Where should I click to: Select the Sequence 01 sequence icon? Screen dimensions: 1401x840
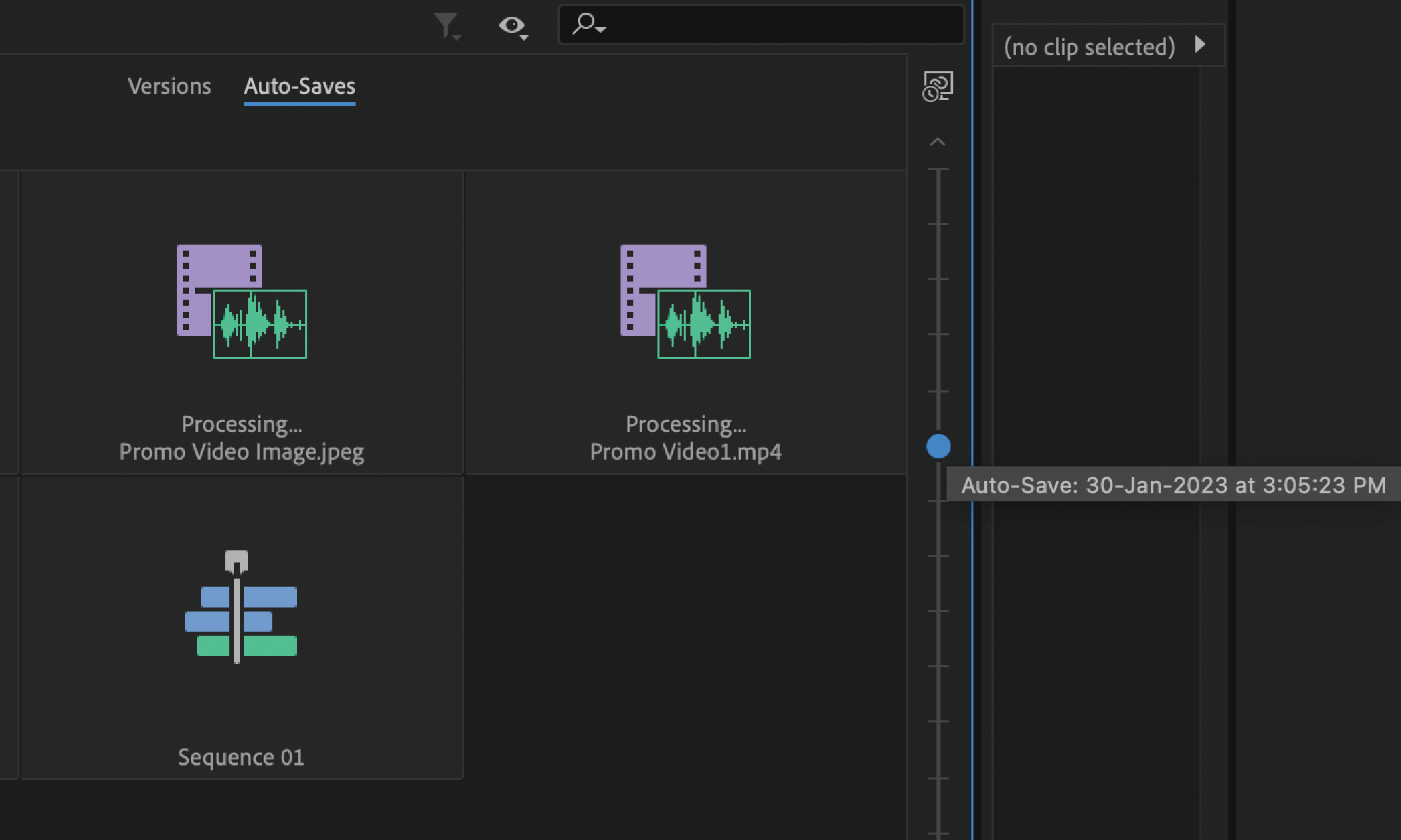(241, 618)
